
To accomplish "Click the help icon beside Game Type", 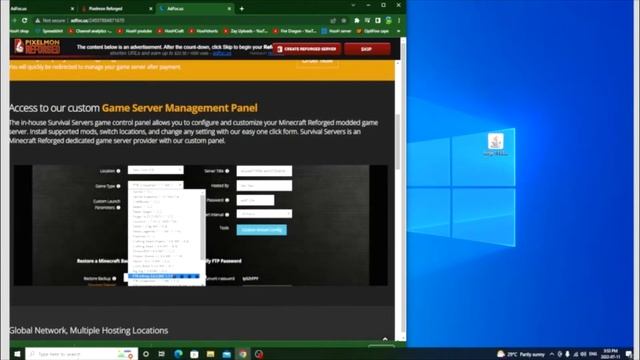I will (x=118, y=186).
